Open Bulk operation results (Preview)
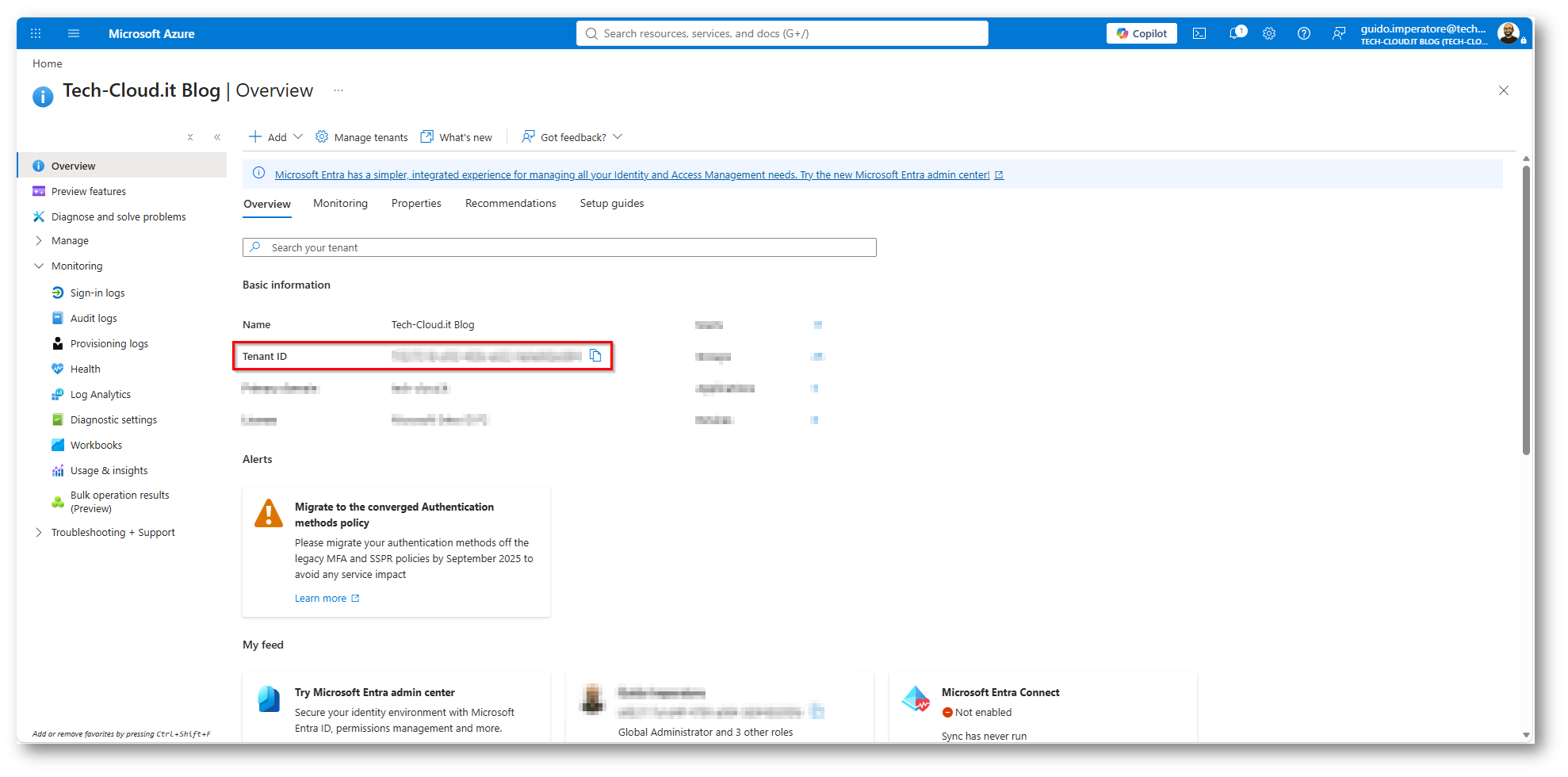The width and height of the screenshot is (1568, 777). click(x=120, y=502)
